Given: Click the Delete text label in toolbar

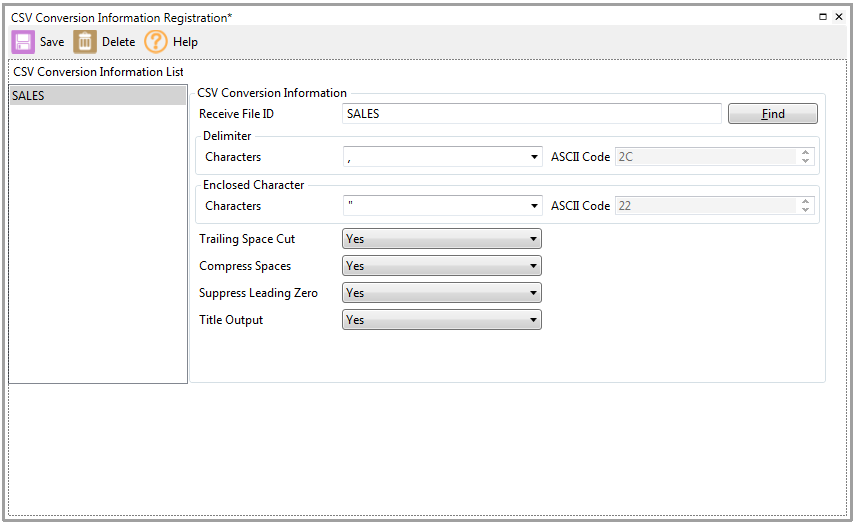Looking at the screenshot, I should click(118, 42).
